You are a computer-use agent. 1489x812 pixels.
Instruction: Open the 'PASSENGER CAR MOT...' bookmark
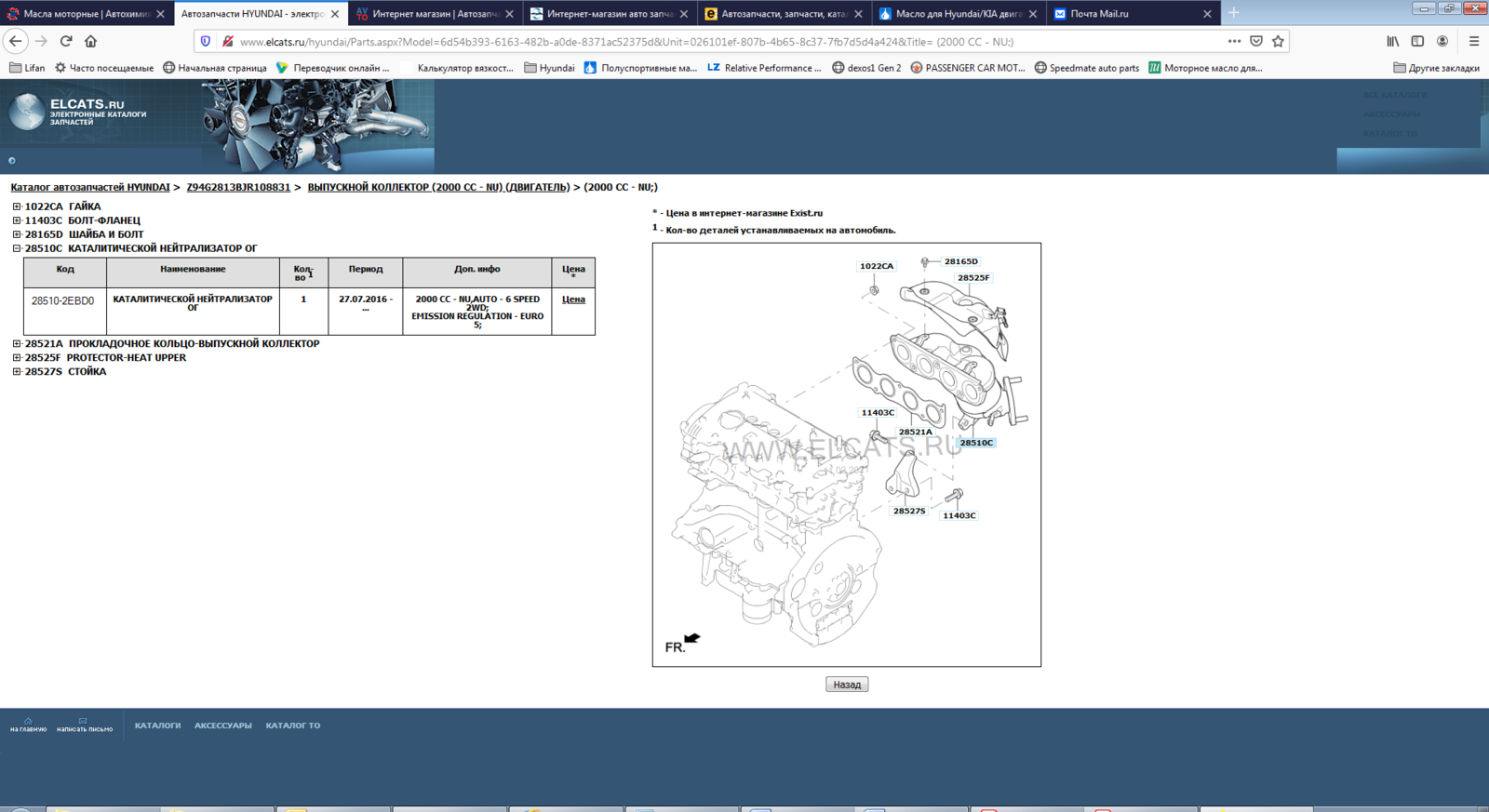(968, 68)
